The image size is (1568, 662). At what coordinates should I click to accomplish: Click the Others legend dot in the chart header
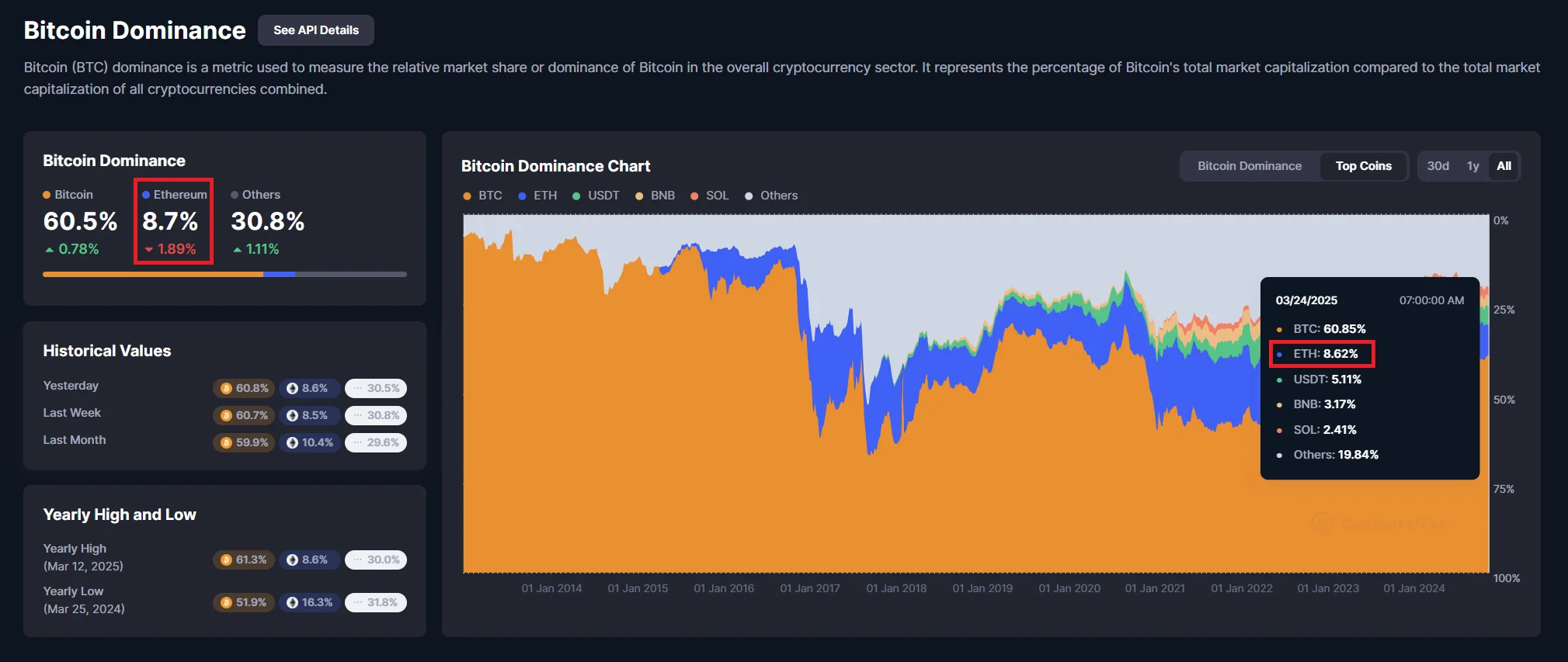pyautogui.click(x=749, y=196)
